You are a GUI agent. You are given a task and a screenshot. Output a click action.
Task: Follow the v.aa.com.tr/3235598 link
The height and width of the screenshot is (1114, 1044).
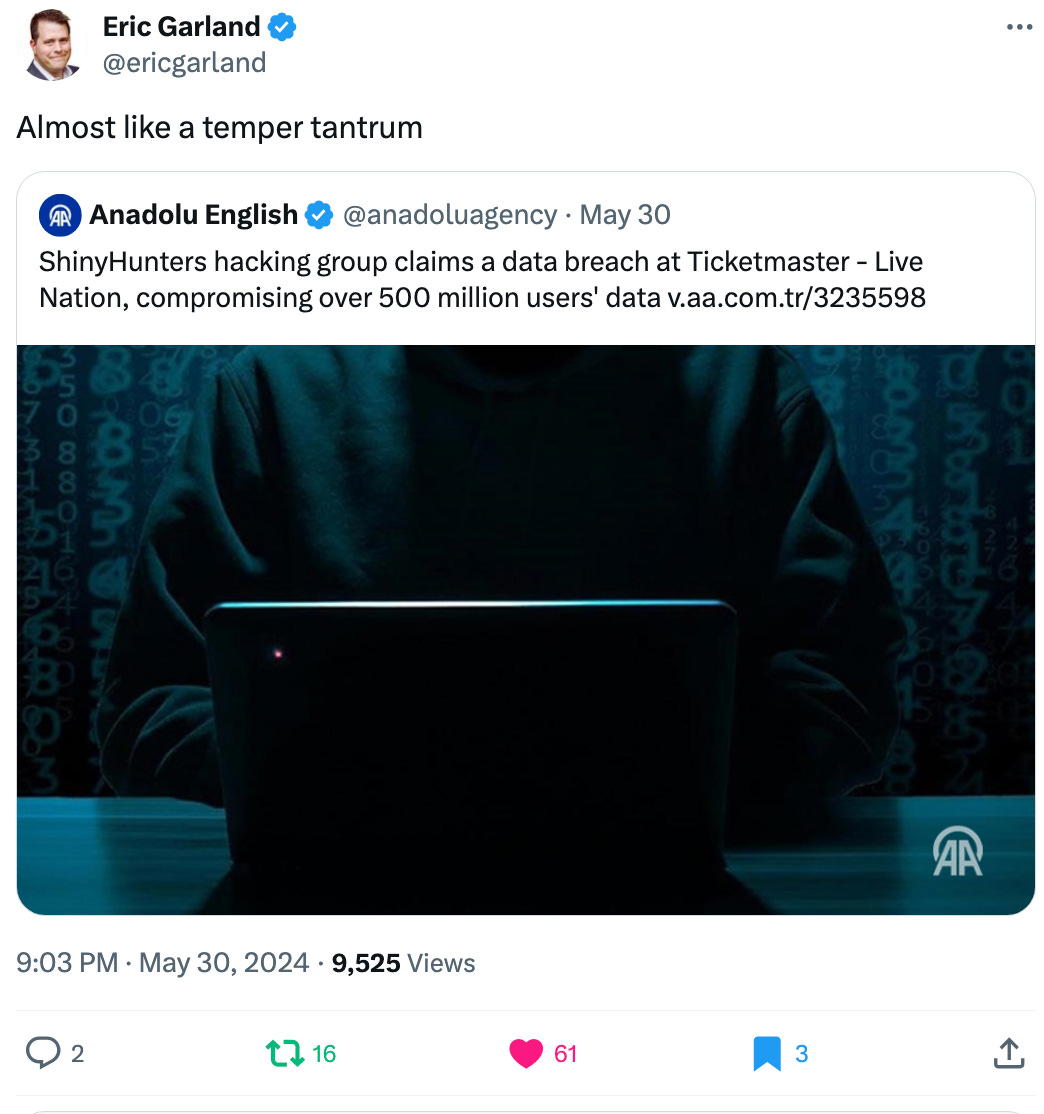click(x=797, y=298)
